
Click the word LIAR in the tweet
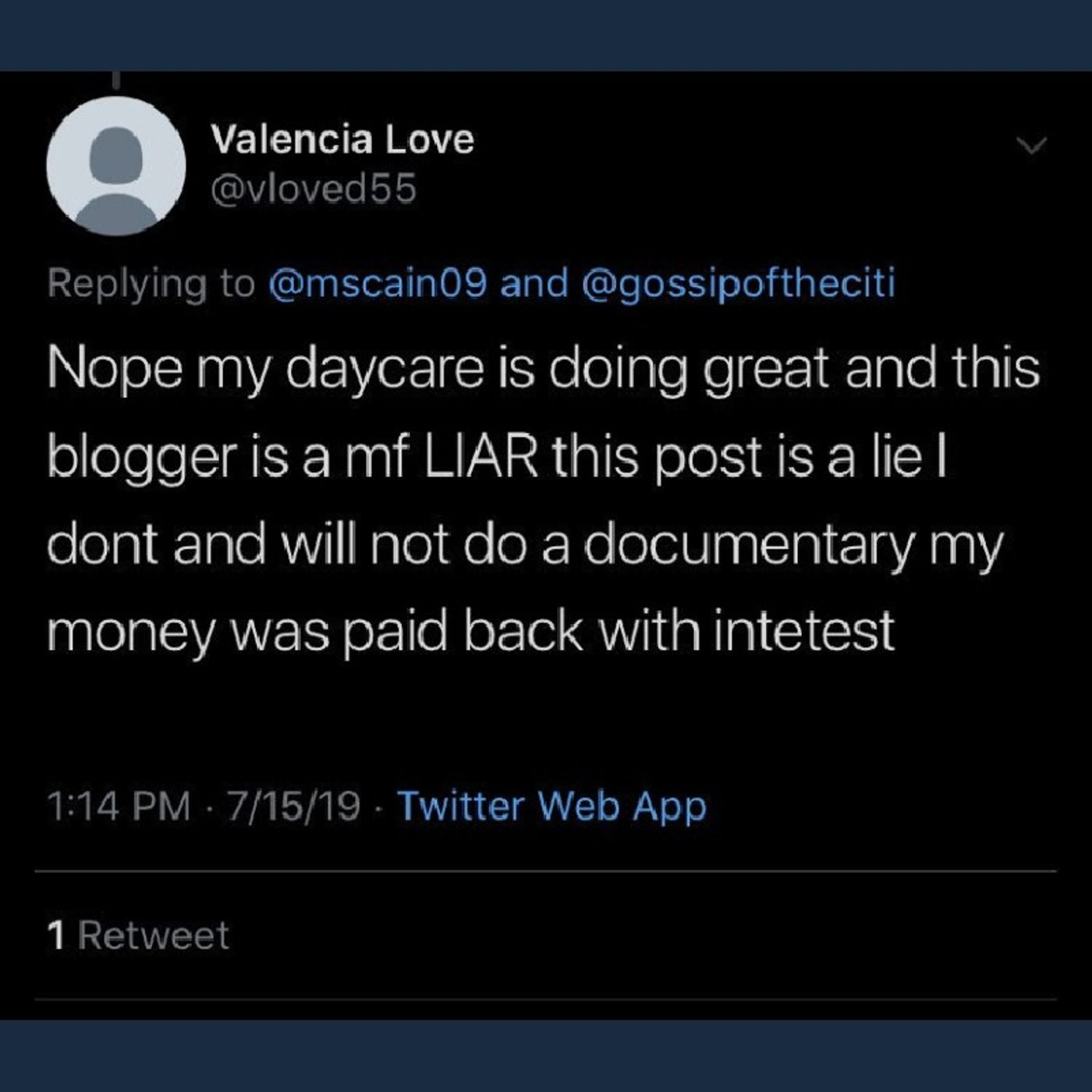point(480,456)
